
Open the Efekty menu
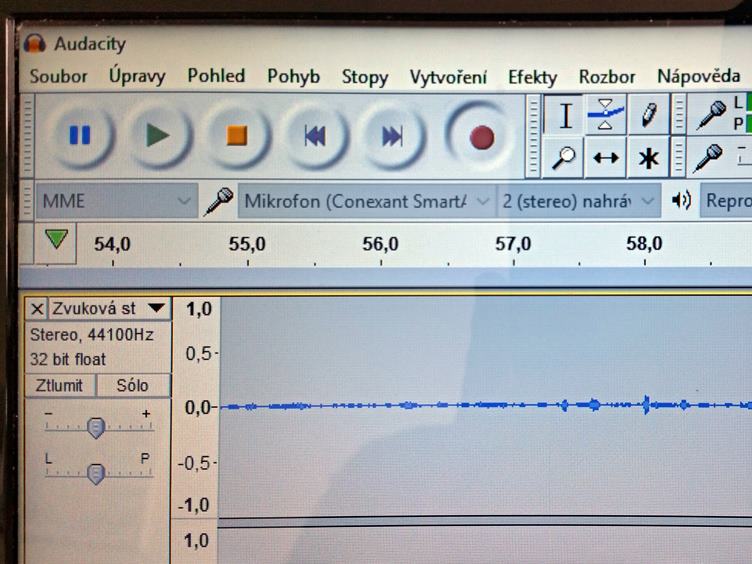point(533,77)
